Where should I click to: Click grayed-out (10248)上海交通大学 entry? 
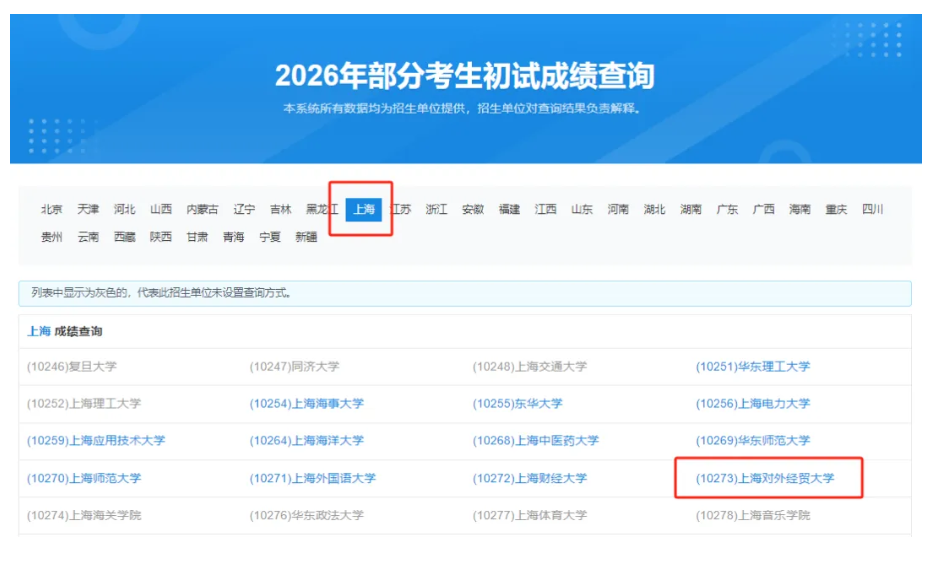(530, 367)
